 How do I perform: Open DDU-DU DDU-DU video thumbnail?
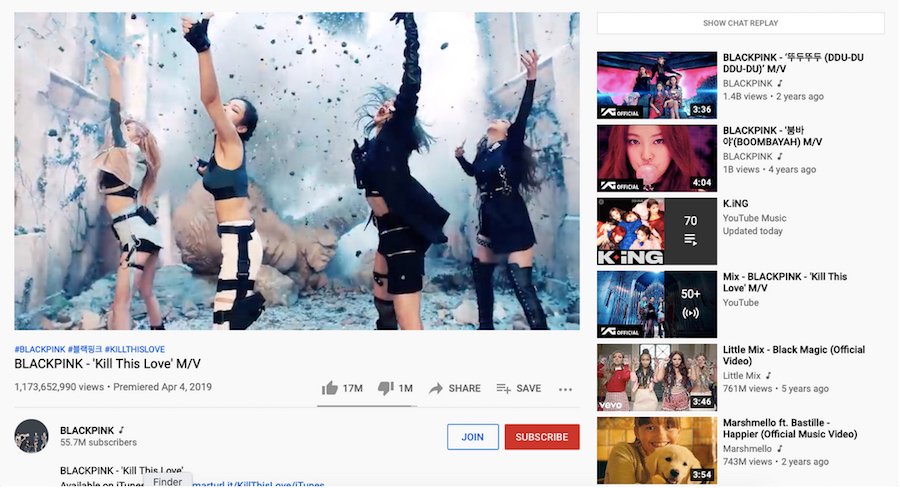point(657,85)
